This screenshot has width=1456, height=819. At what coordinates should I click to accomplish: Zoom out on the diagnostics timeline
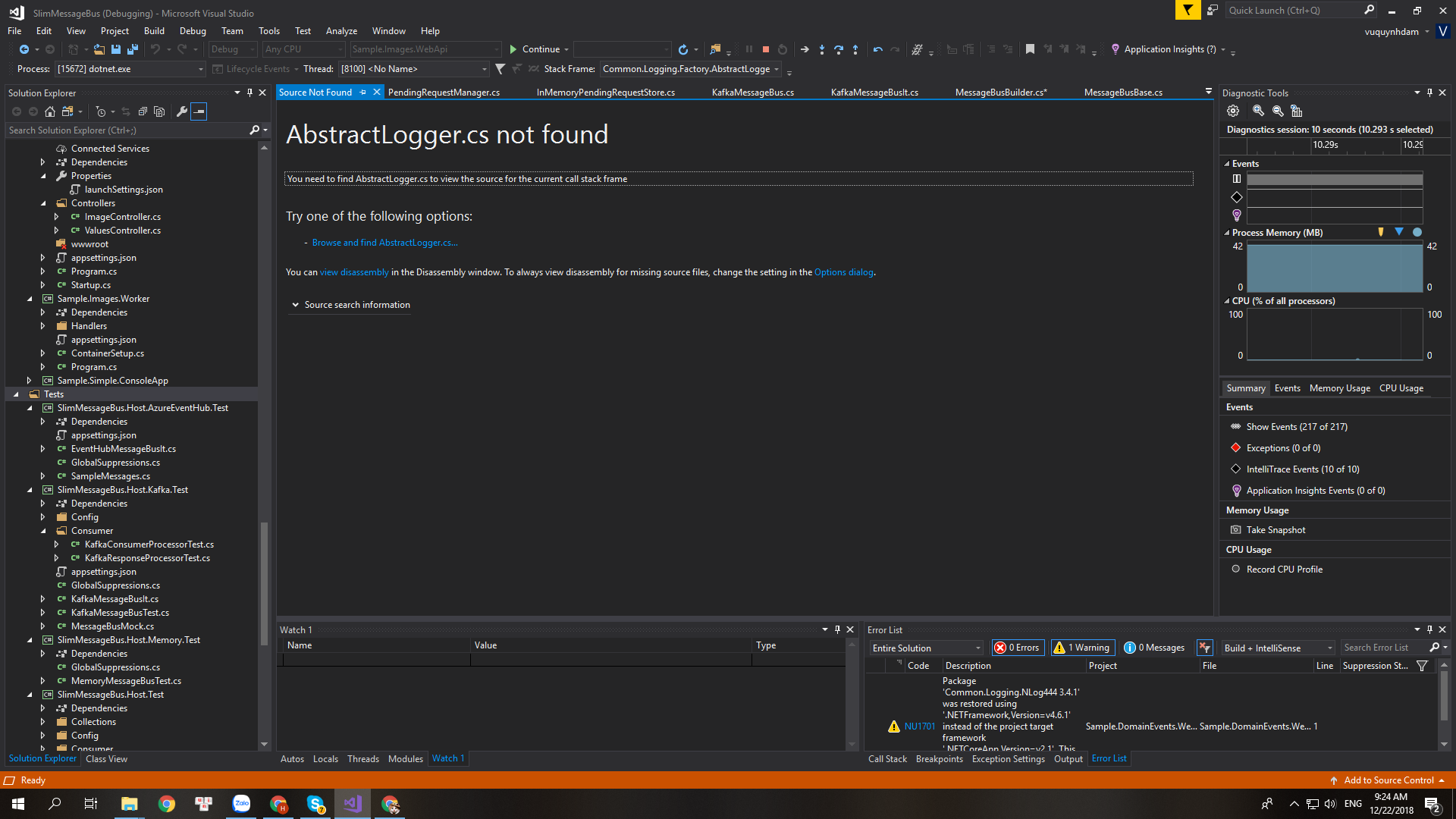(1278, 111)
